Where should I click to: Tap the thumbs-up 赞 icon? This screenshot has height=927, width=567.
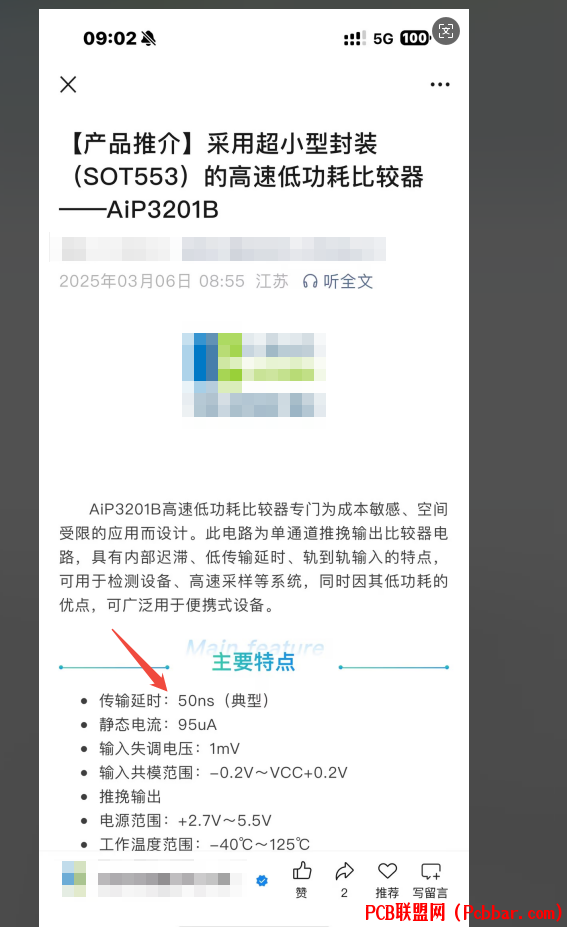(302, 871)
